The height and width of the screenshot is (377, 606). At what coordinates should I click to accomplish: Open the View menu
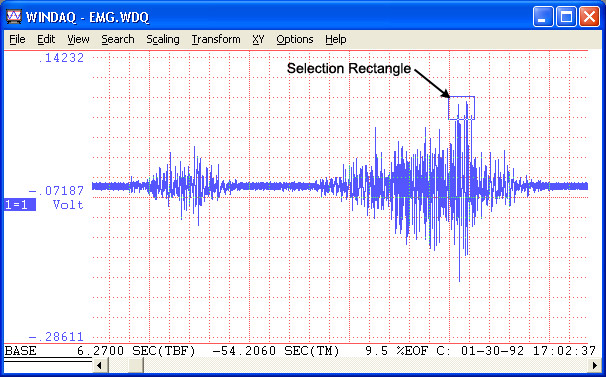tap(78, 39)
